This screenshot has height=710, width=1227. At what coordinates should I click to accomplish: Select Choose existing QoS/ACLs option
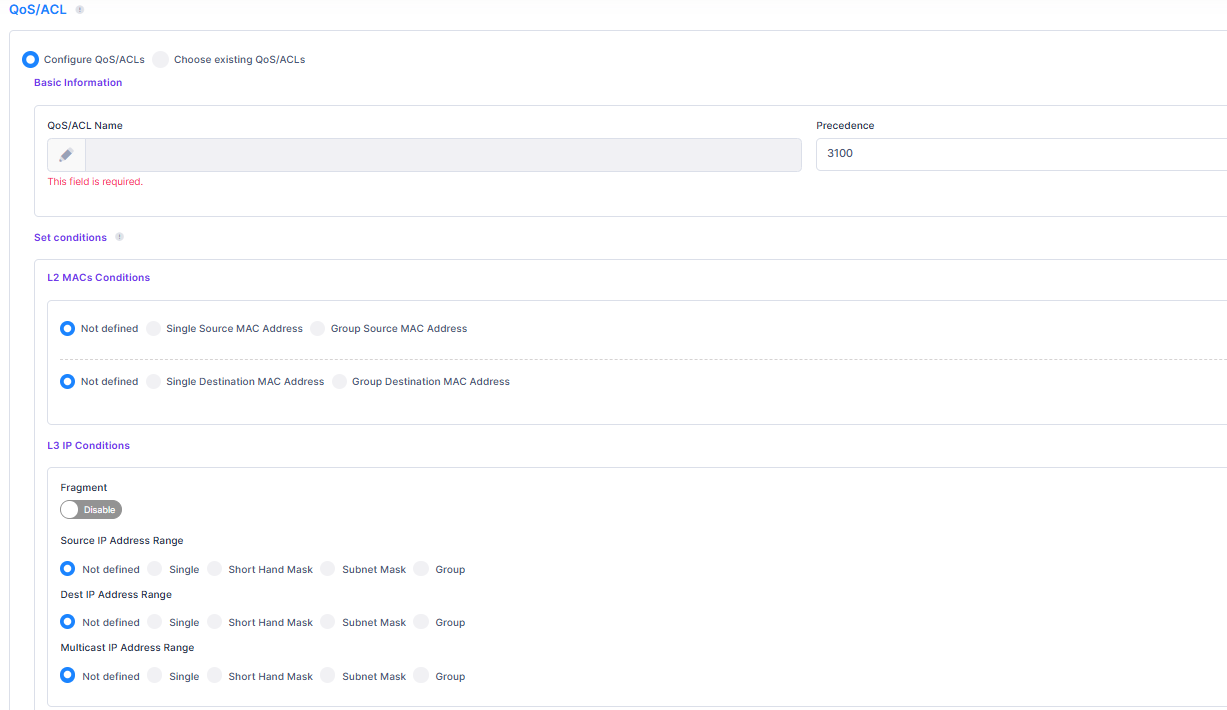[161, 60]
